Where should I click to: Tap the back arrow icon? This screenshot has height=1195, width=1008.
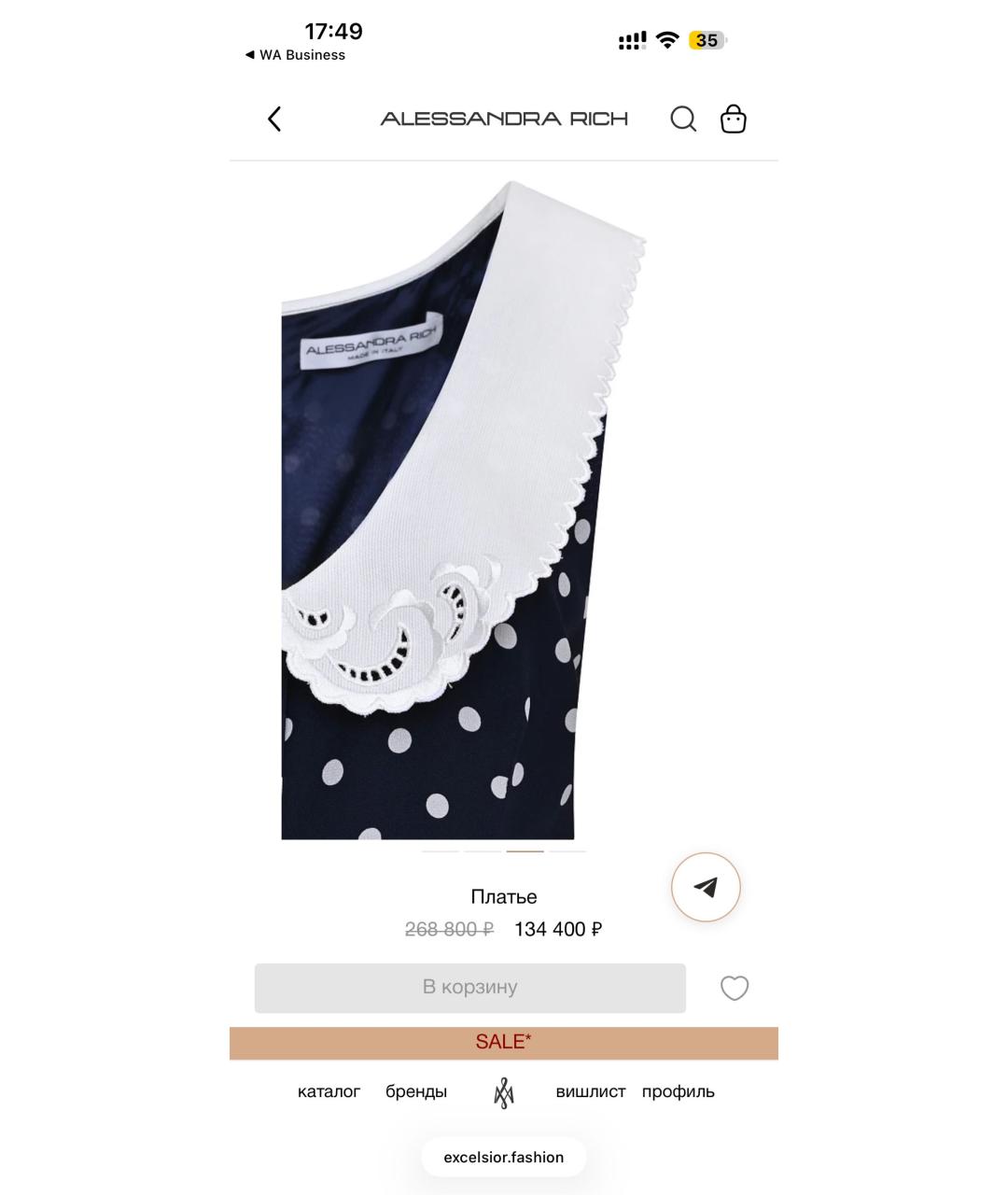[274, 119]
